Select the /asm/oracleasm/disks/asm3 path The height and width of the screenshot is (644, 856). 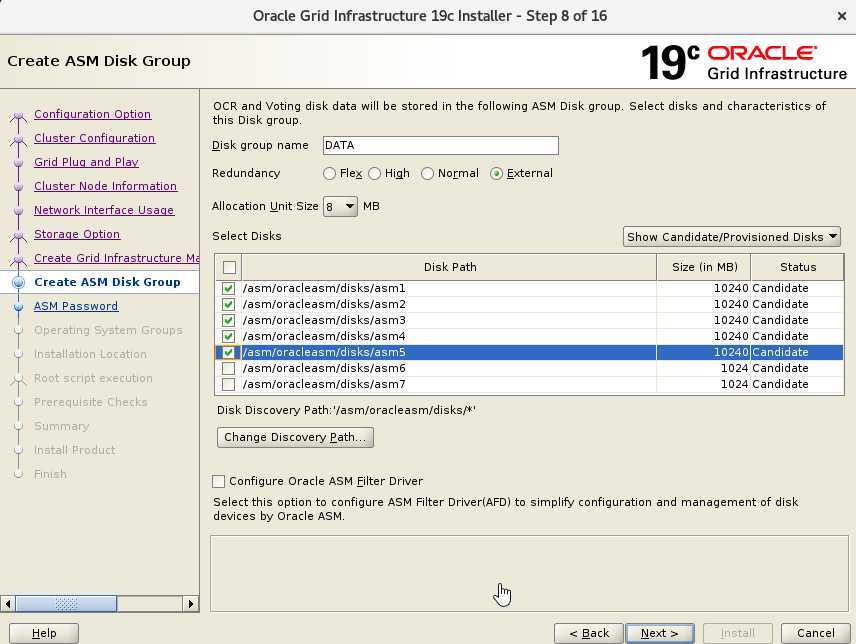coord(324,320)
